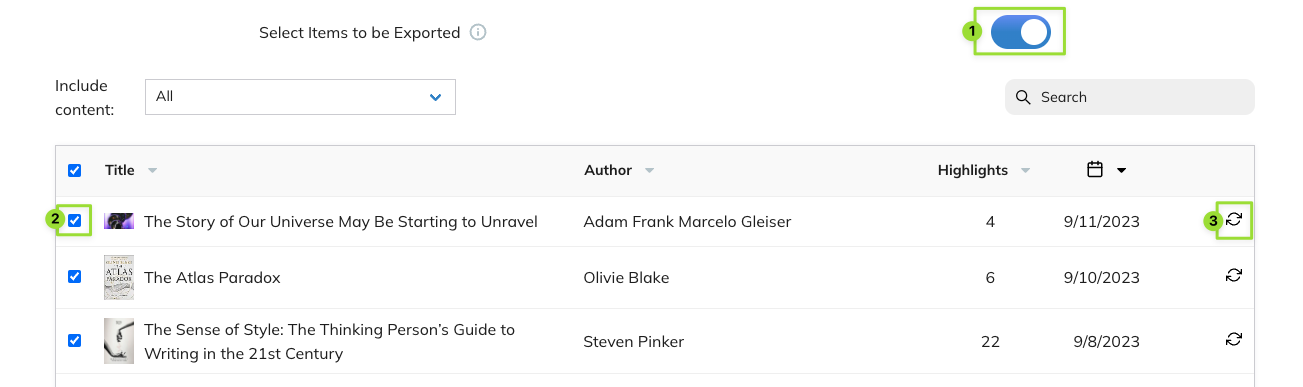The width and height of the screenshot is (1303, 387).
Task: Click the info icon beside Select Items to be Exported
Action: tap(478, 32)
